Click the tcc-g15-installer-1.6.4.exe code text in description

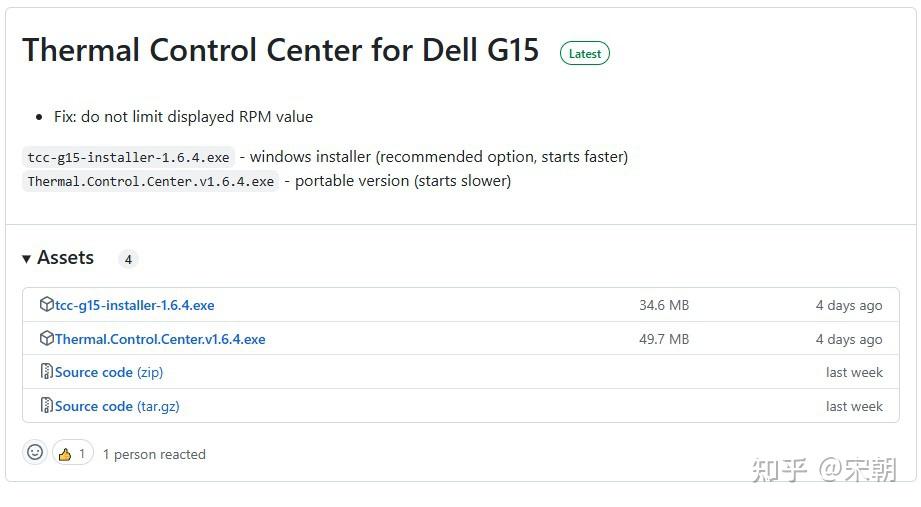(x=128, y=157)
